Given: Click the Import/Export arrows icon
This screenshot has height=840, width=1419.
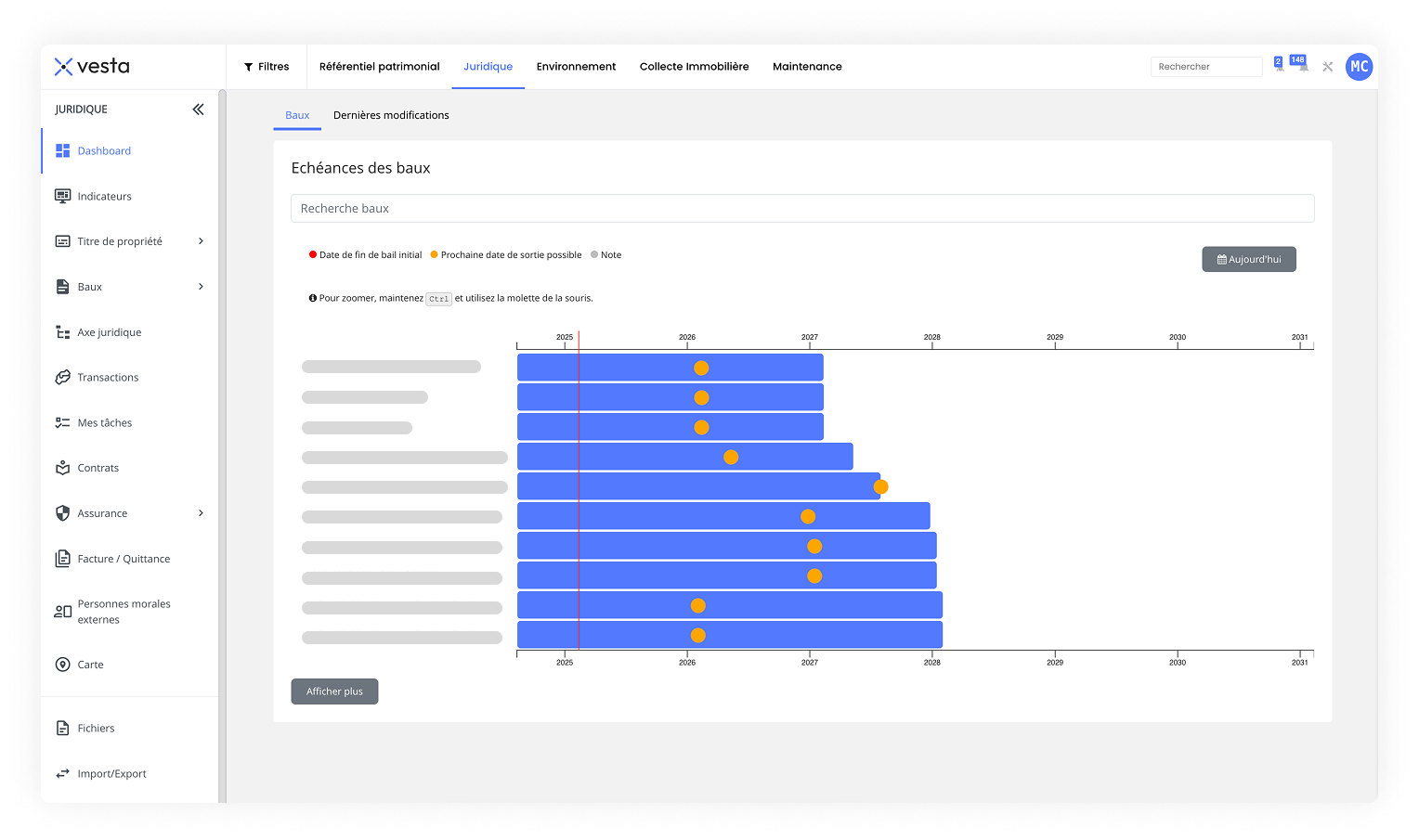Looking at the screenshot, I should 63,774.
